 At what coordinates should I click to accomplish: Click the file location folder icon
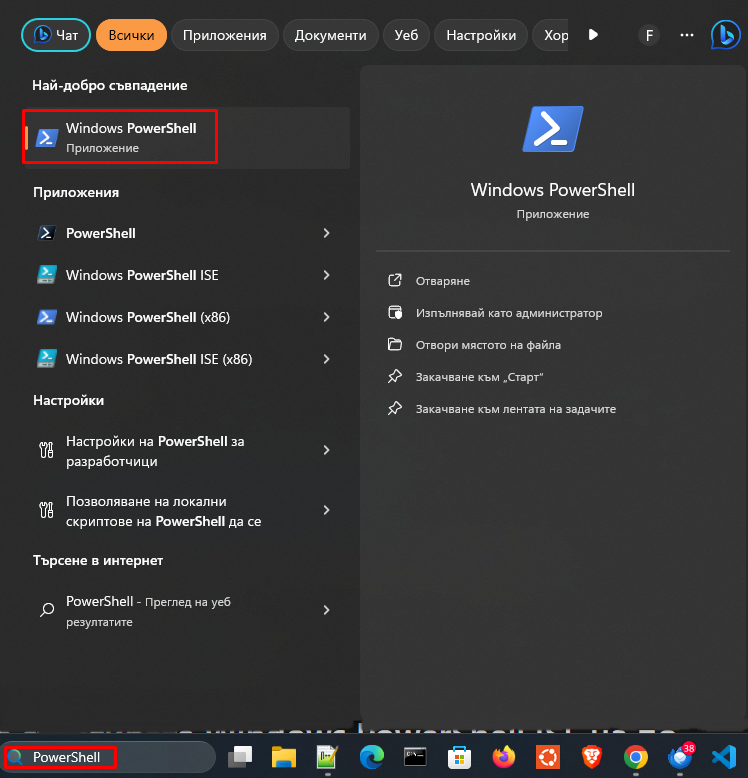click(x=395, y=344)
